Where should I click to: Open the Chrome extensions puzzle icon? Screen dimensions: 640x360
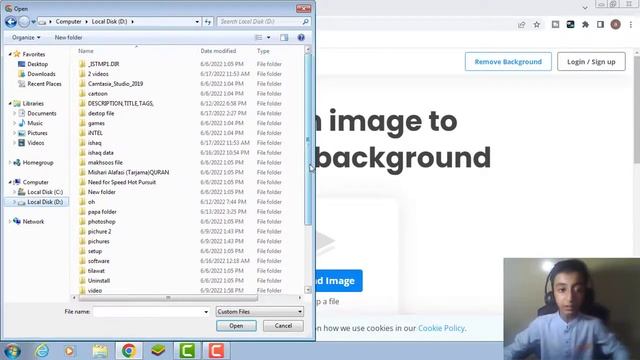click(585, 25)
